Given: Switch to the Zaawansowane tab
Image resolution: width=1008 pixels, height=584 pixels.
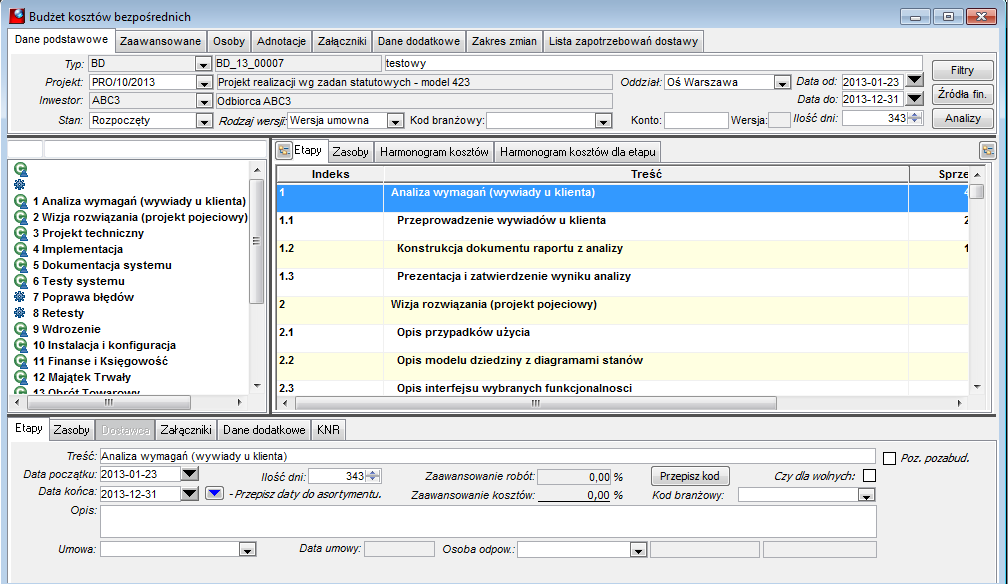Looking at the screenshot, I should click(x=161, y=41).
